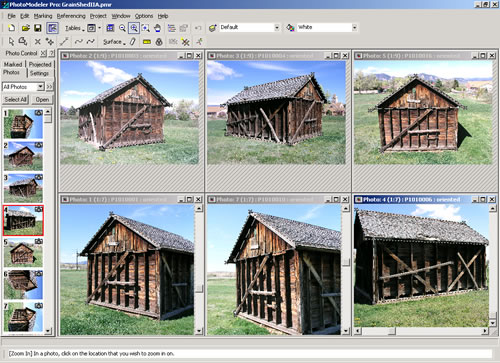The image size is (500, 363).
Task: Click the last icon in second toolbar row
Action: pyautogui.click(x=199, y=42)
